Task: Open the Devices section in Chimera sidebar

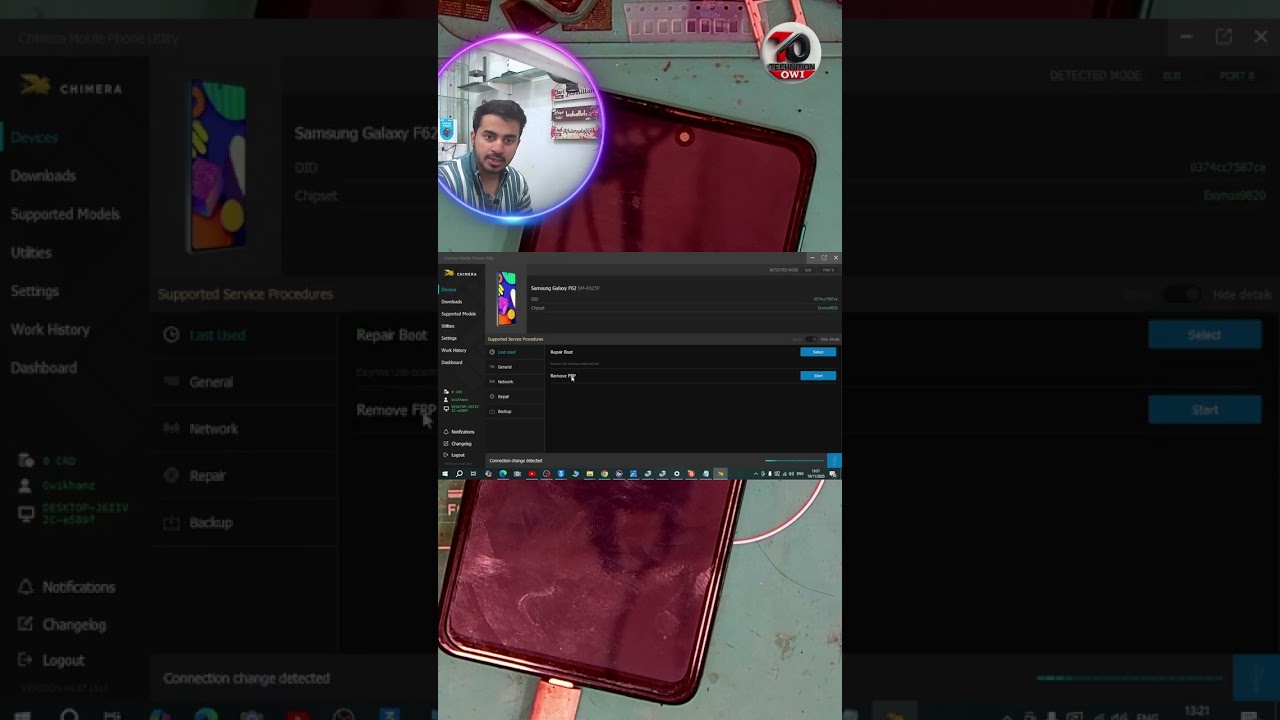Action: tap(449, 290)
